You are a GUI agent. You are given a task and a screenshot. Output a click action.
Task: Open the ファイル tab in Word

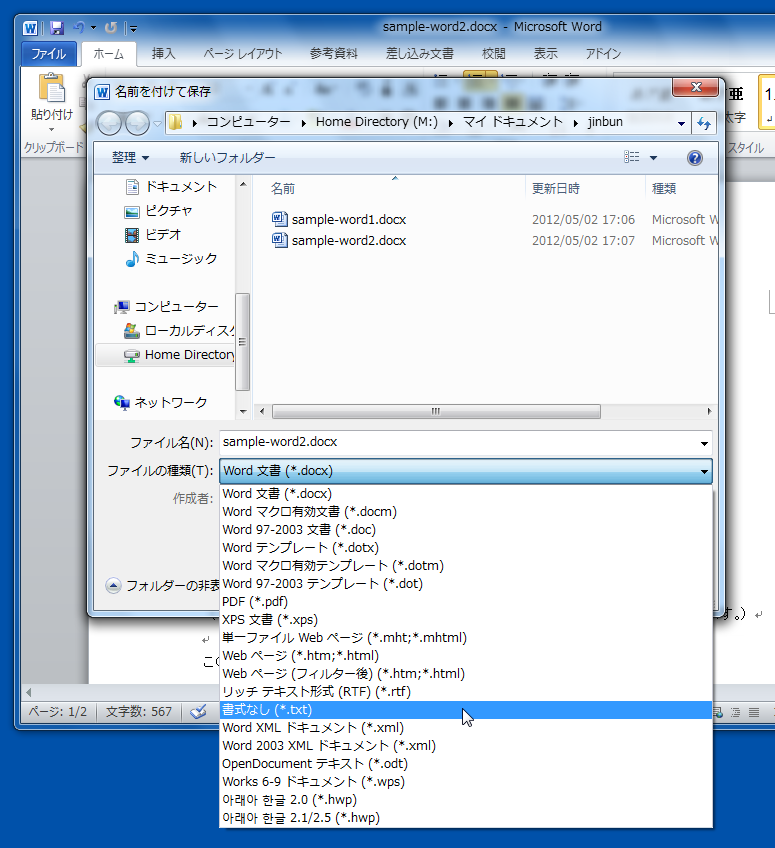(x=49, y=54)
